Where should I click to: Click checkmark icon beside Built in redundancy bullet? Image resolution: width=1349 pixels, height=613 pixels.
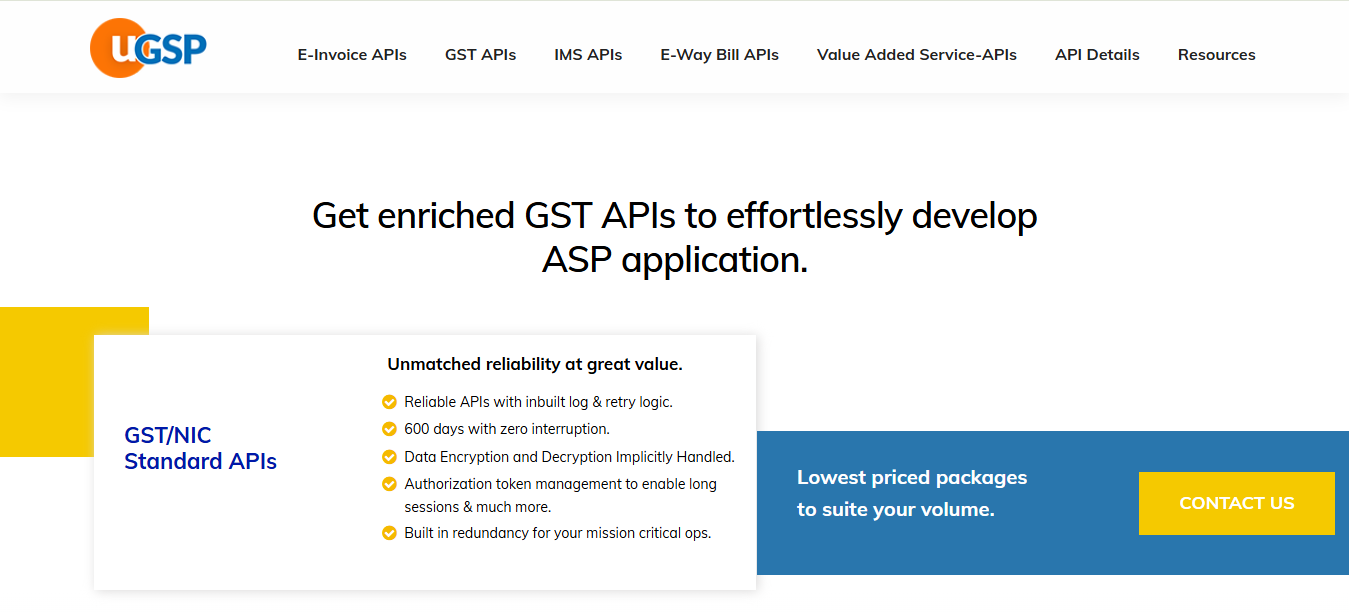(390, 533)
